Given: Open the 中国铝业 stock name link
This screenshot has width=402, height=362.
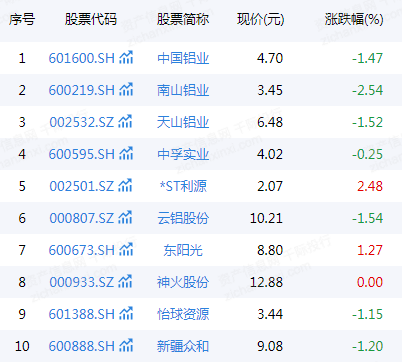Looking at the screenshot, I should [x=183, y=58].
